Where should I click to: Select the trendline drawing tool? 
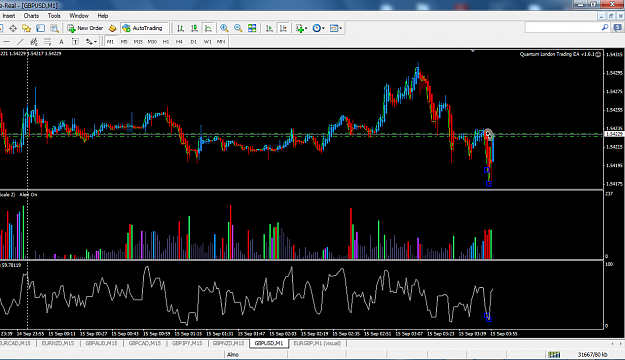click(20, 41)
